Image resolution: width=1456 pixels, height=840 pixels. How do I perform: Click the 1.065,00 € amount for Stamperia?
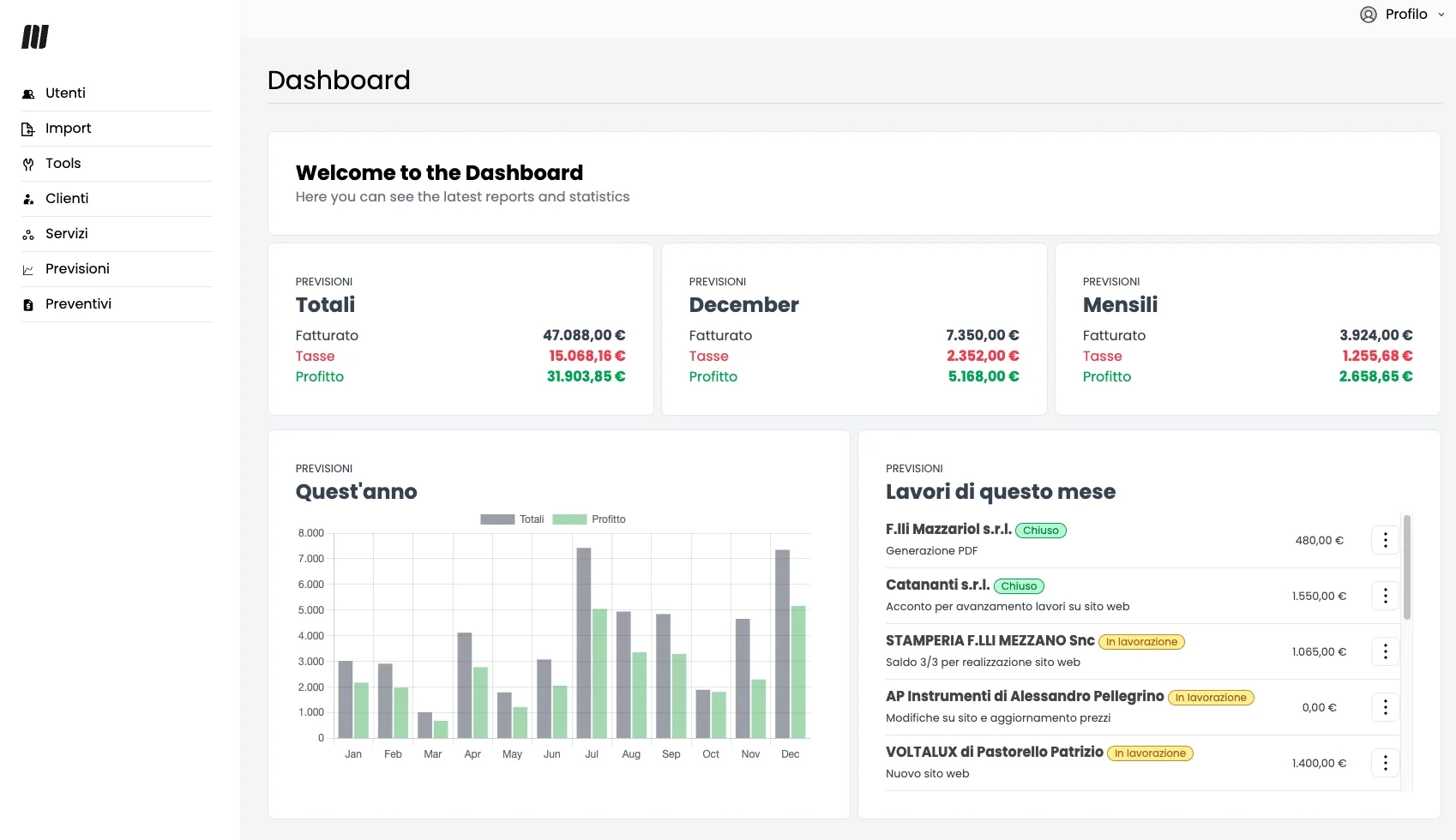(x=1320, y=652)
